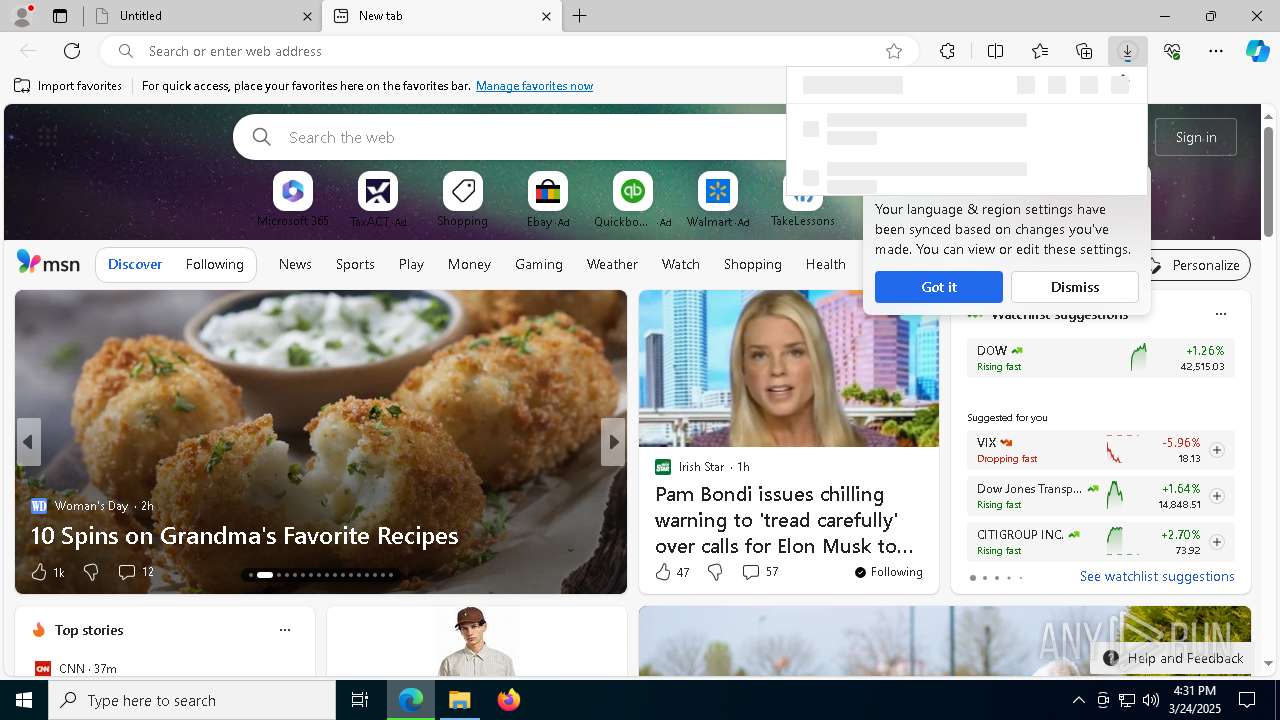The image size is (1280, 720).
Task: Open the Gaming menu item
Action: click(x=539, y=264)
